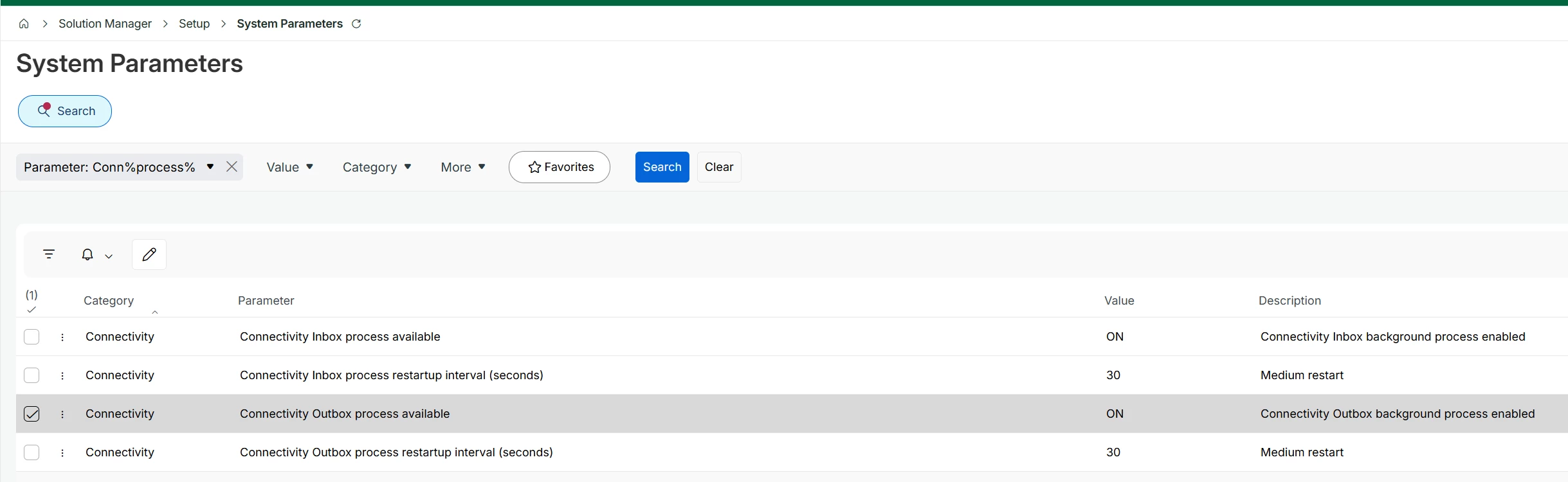Select 'Connectivity Outbox process available' text
1568x482 pixels.
point(345,414)
